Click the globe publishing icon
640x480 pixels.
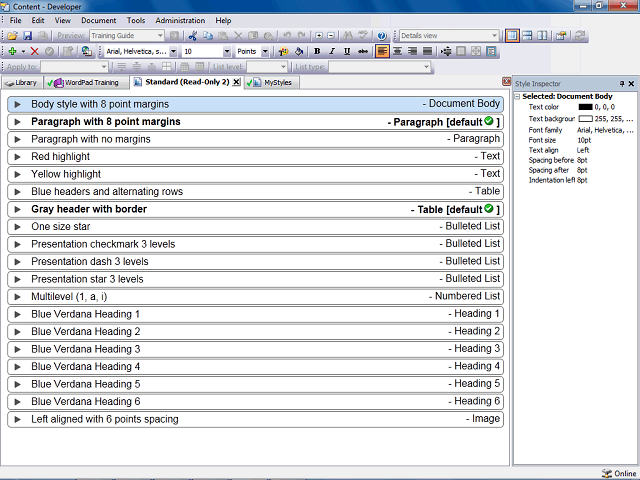click(87, 51)
